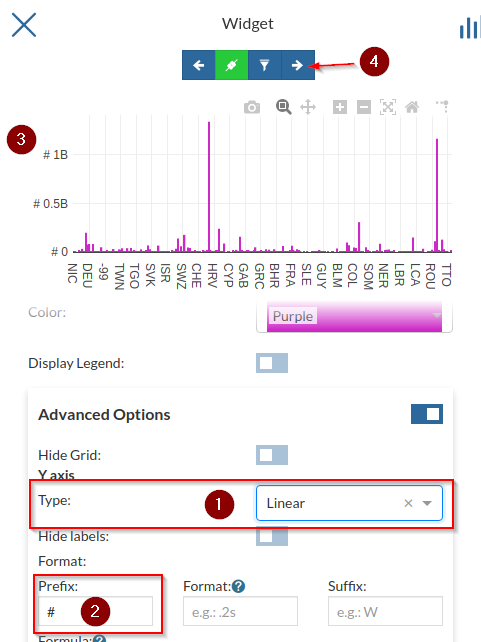The width and height of the screenshot is (481, 642).
Task: Select the zoom magnifier chart tool
Action: (283, 107)
